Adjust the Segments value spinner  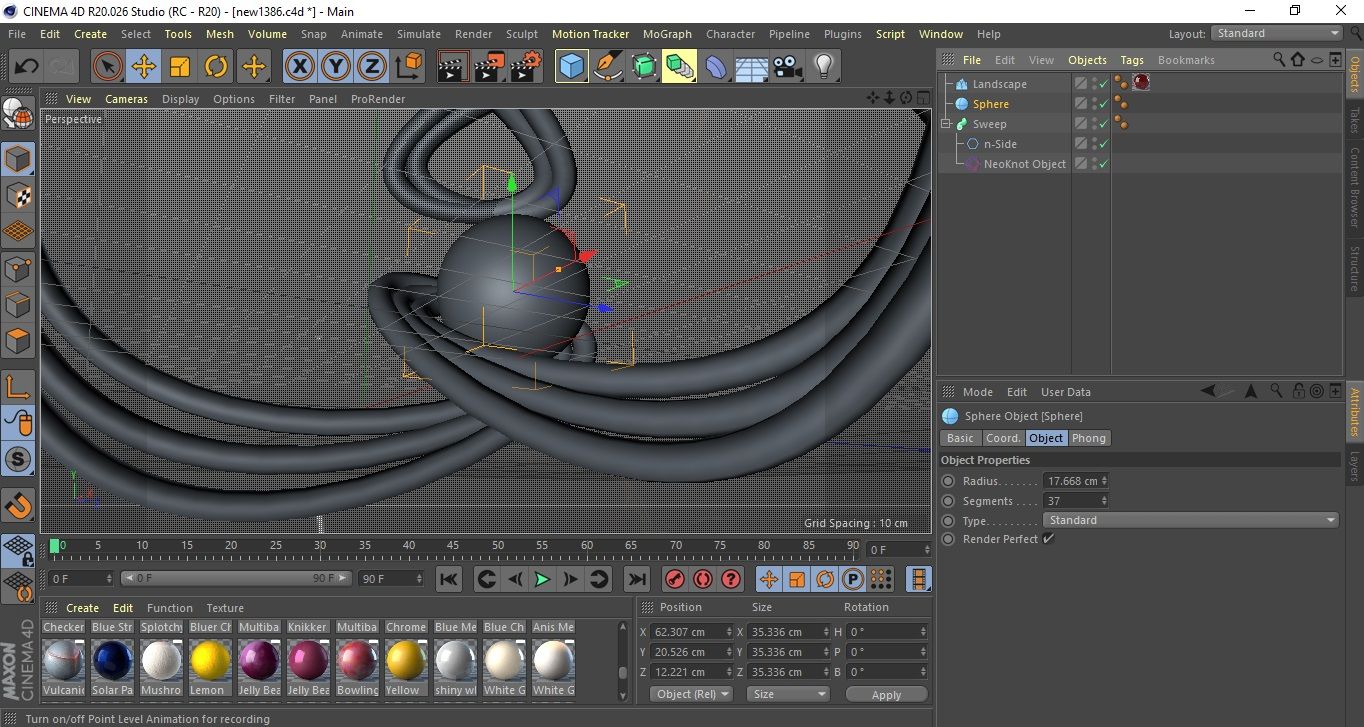(1104, 501)
